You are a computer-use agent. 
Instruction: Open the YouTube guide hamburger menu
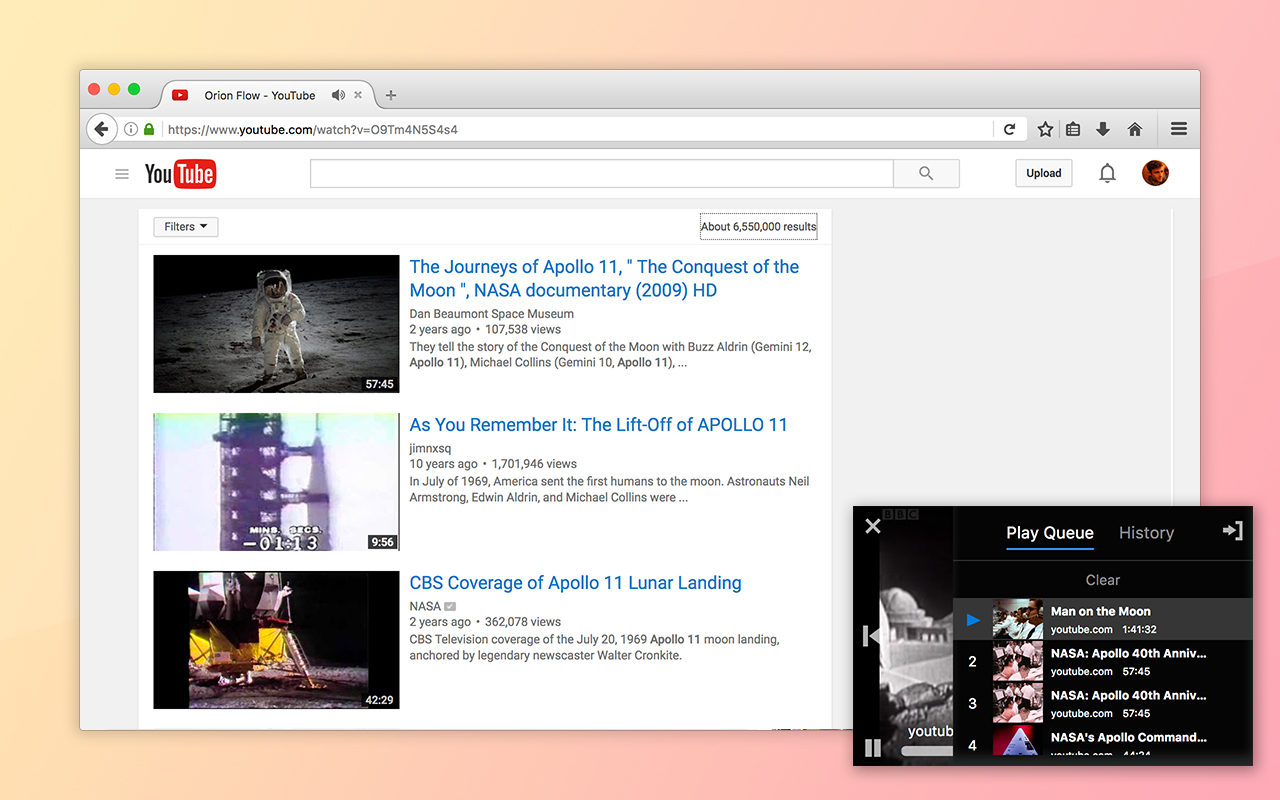click(122, 174)
